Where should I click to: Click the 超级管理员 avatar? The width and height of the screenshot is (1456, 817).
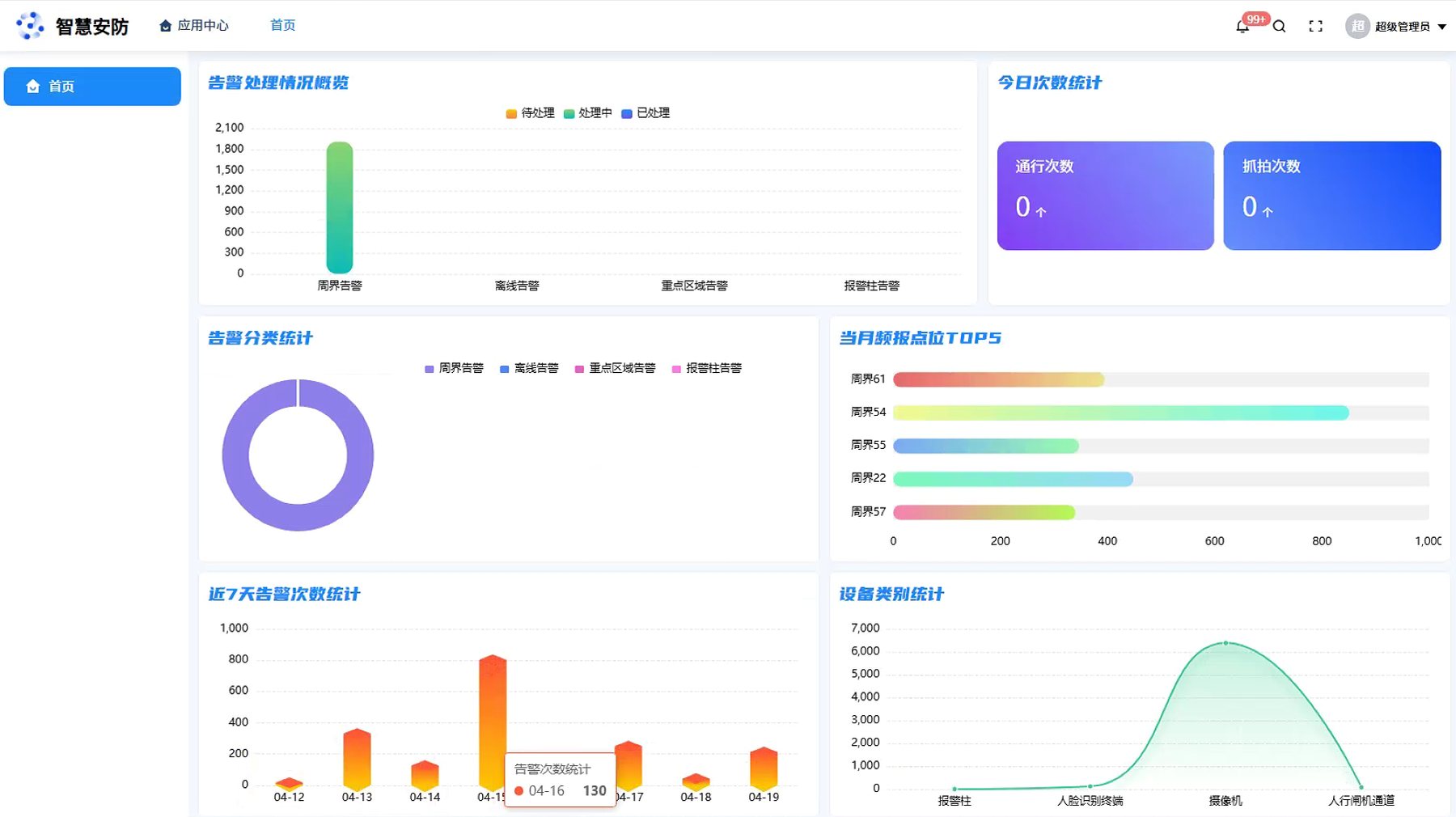coord(1357,26)
